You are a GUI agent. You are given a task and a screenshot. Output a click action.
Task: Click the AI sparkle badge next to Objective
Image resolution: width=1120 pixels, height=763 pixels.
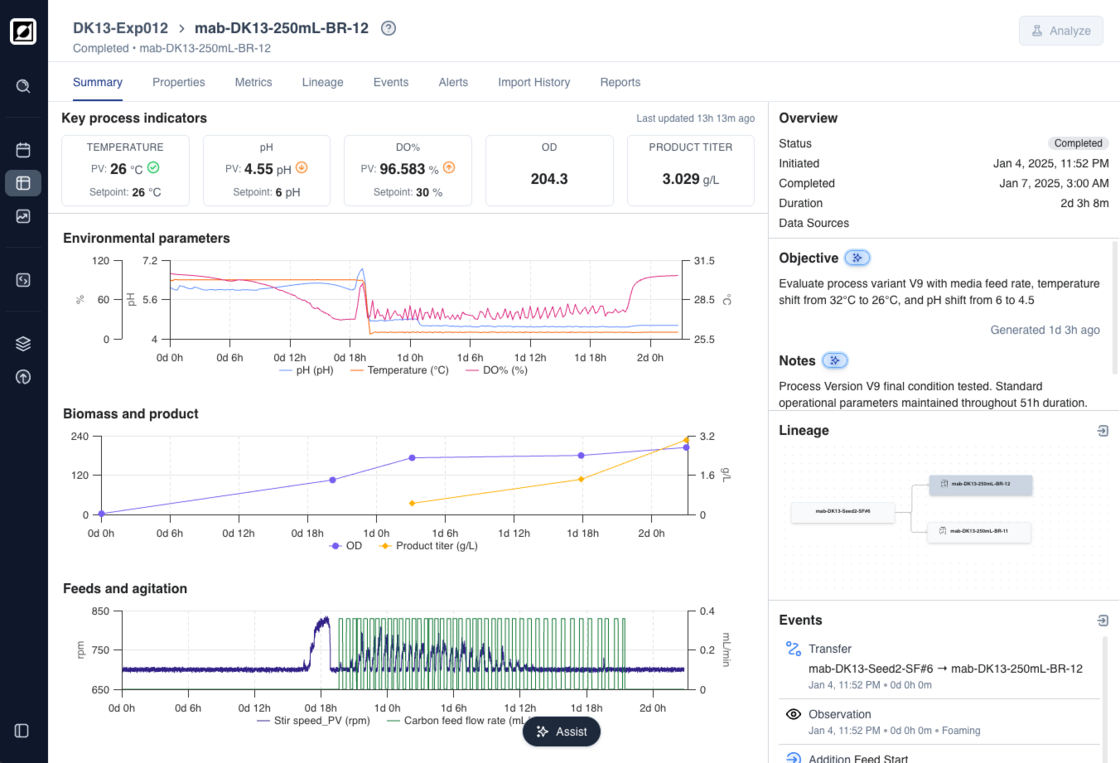click(857, 258)
